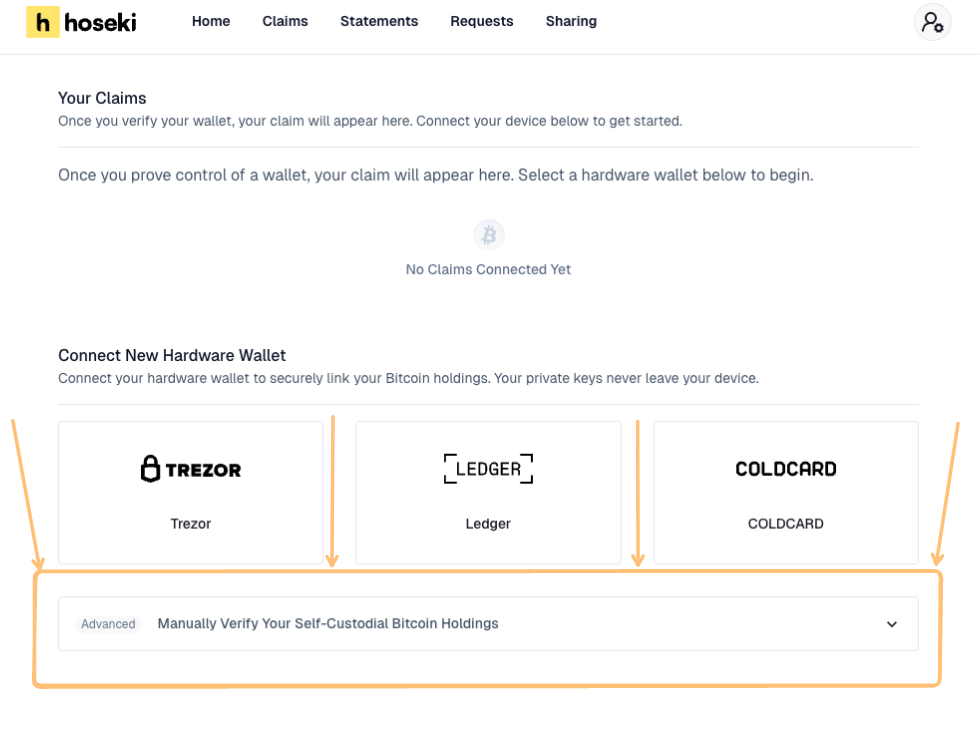
Task: Click the 'Once you verify your wallet' subtitle
Action: click(370, 121)
